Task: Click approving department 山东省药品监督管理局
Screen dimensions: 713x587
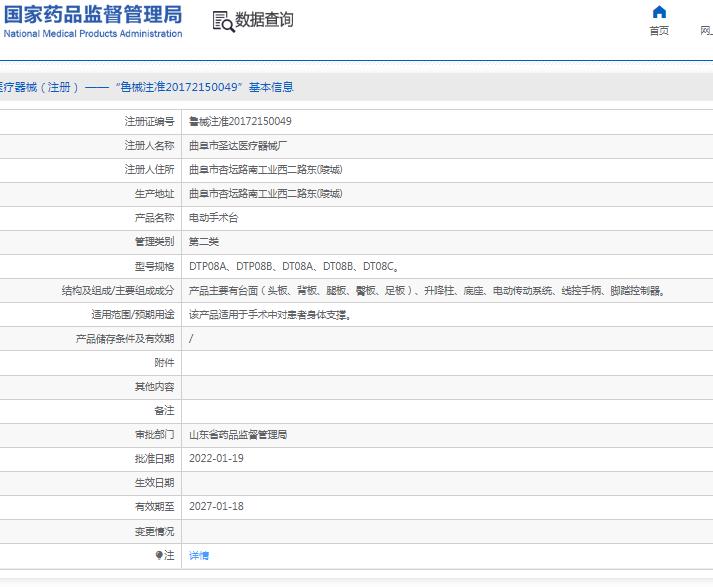Action: 238,435
